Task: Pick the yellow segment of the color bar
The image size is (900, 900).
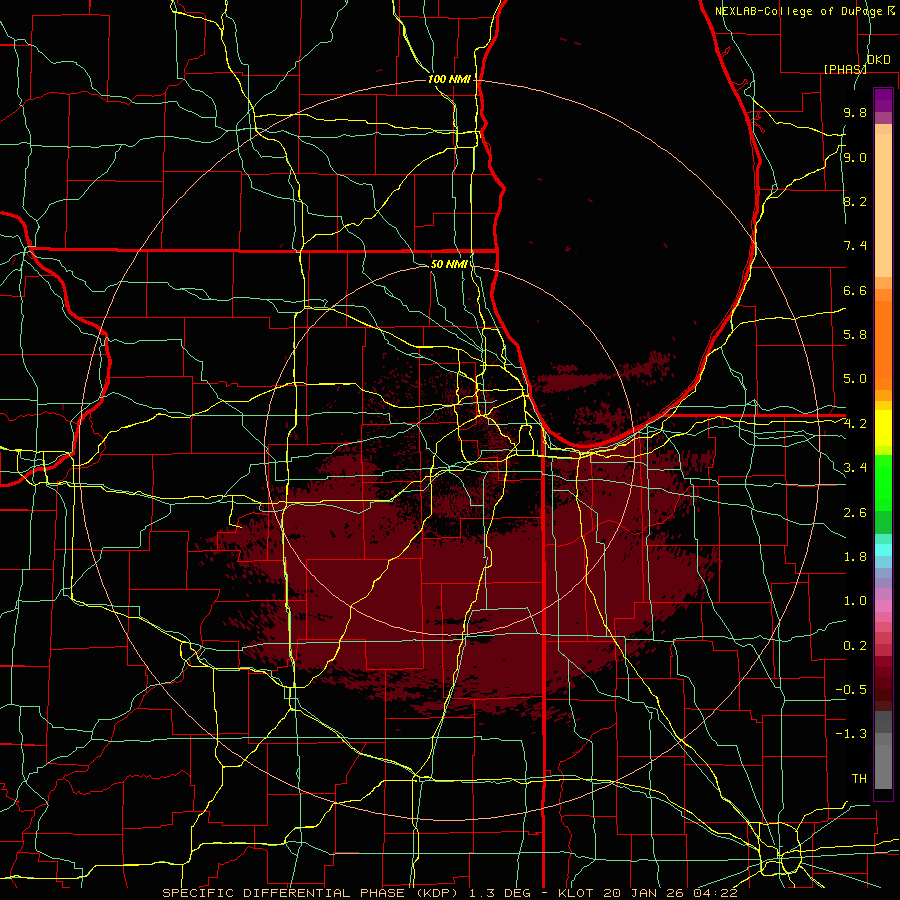Action: (x=883, y=428)
